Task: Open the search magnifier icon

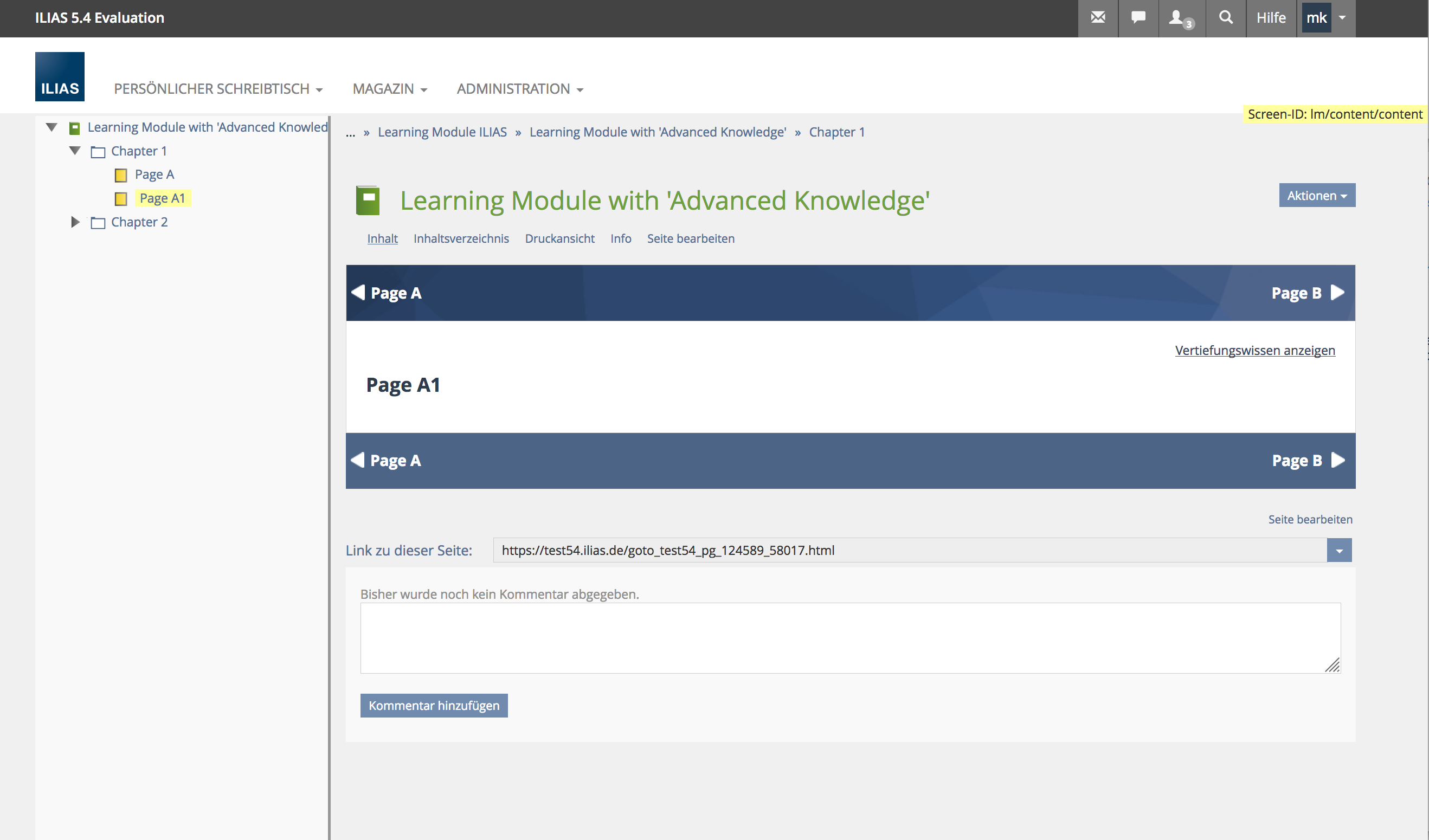Action: (x=1225, y=18)
